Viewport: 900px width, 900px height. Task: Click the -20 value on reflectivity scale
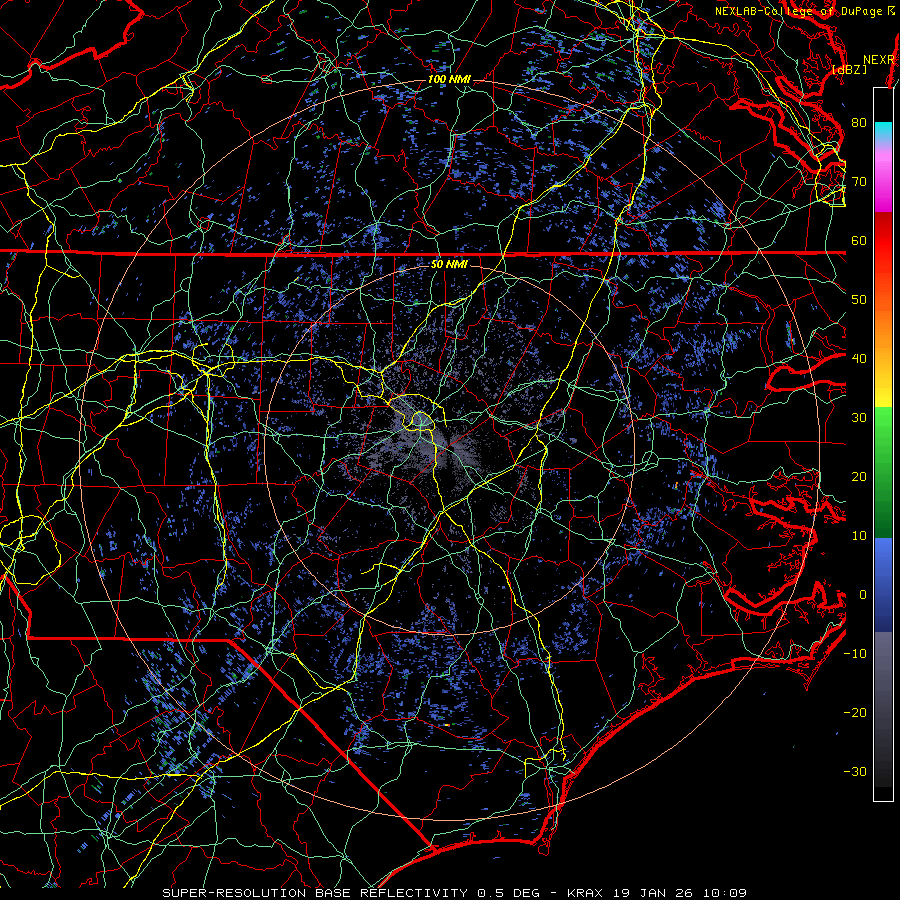[x=855, y=712]
